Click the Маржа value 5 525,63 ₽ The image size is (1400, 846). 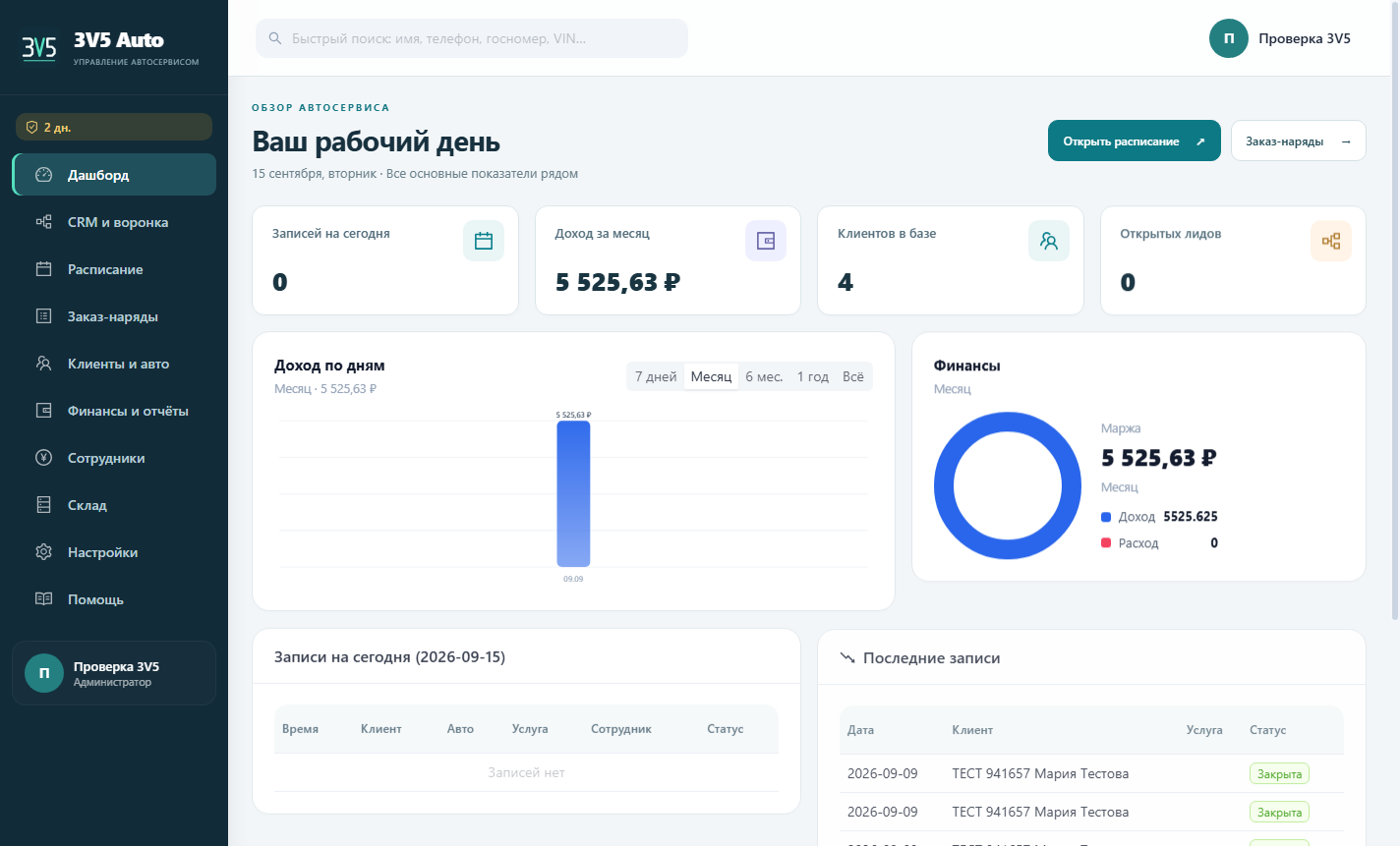pyautogui.click(x=1159, y=458)
